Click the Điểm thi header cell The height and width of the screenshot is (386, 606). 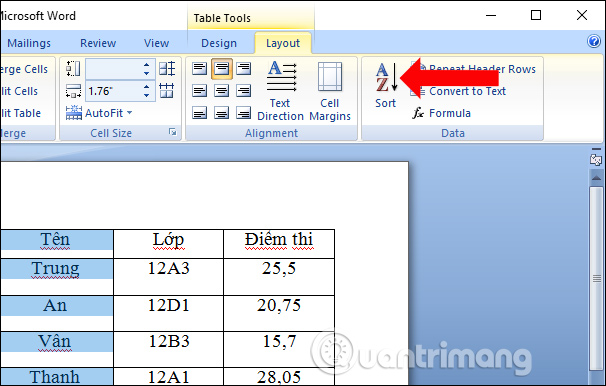(279, 244)
